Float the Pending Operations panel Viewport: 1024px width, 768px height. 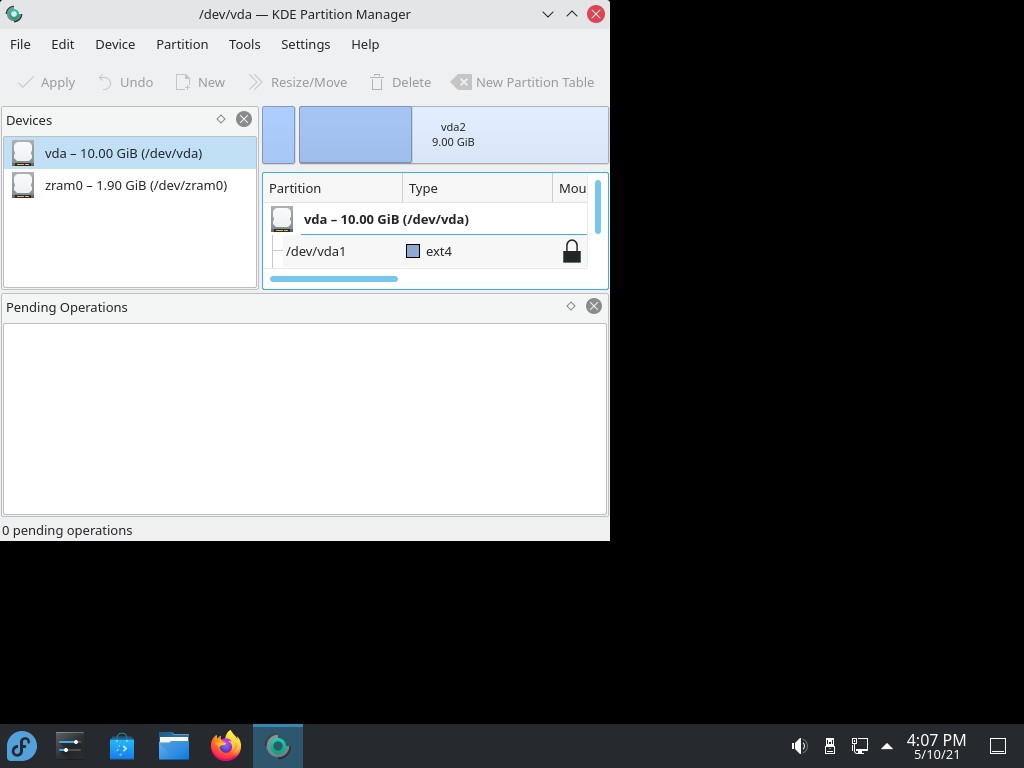(x=571, y=306)
